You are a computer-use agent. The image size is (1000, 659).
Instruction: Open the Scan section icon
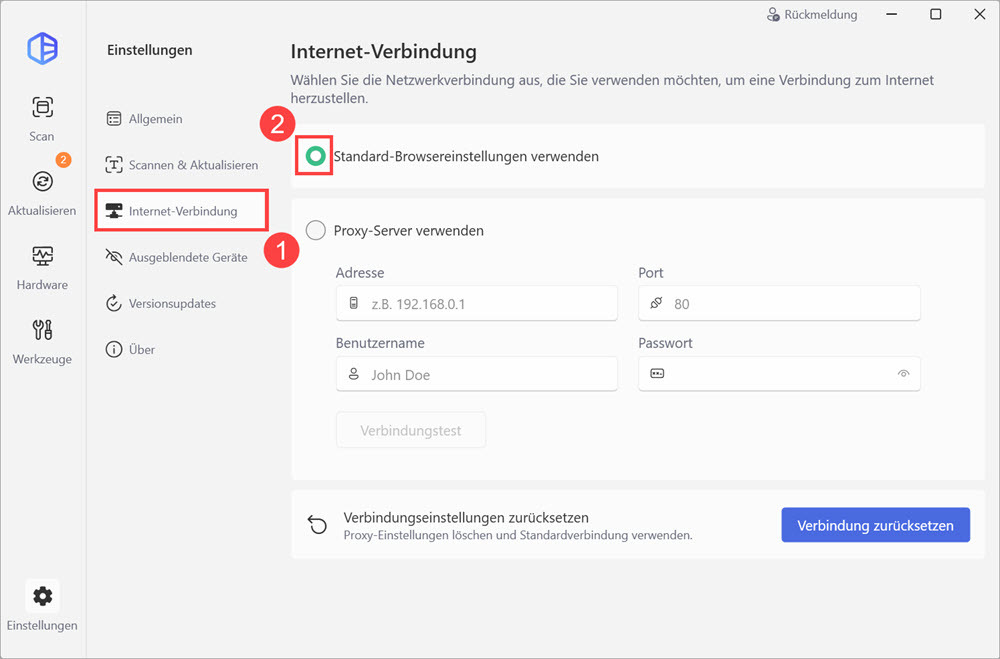point(43,107)
